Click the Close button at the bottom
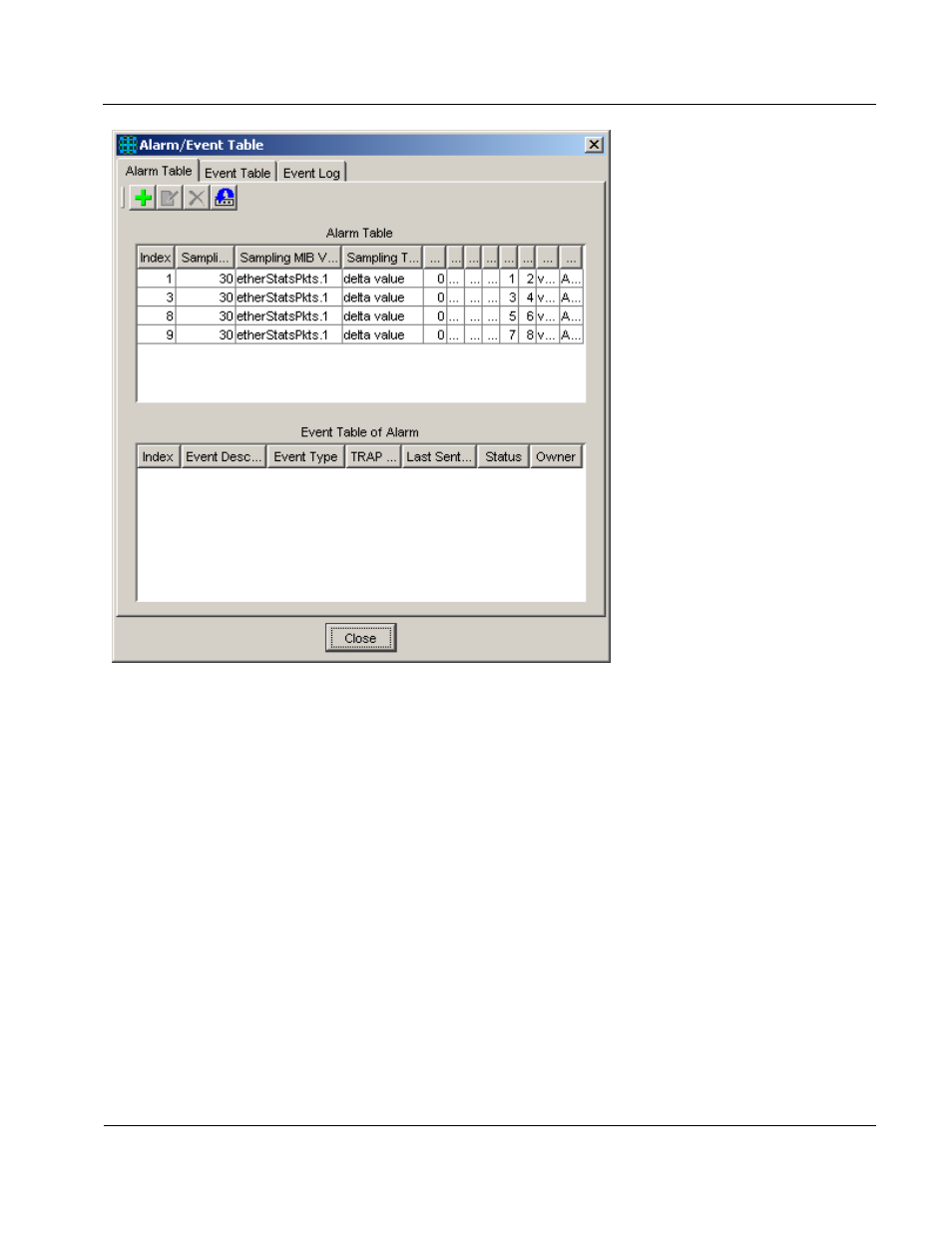Image resolution: width=952 pixels, height=1233 pixels. [x=360, y=638]
